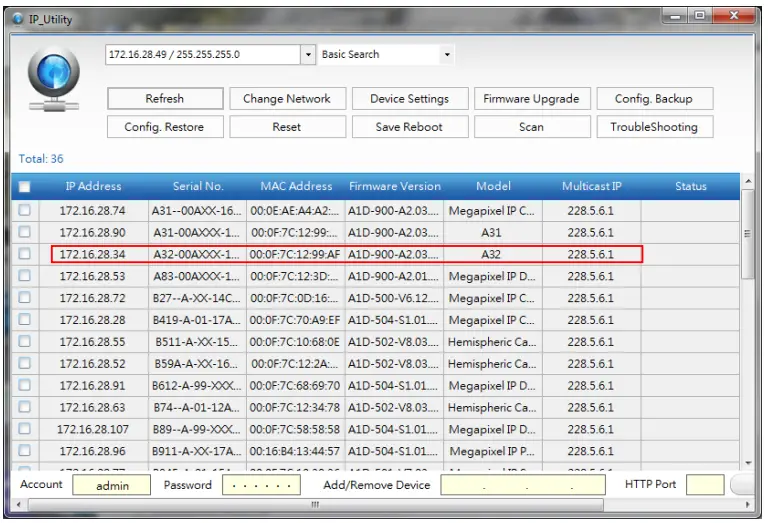Select the checkbox for device 172.16.28.34
This screenshot has width=769, height=523.
click(x=25, y=254)
